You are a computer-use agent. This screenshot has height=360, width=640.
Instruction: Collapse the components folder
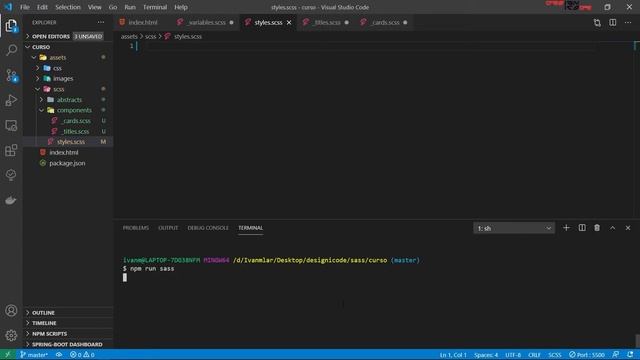(x=68, y=110)
